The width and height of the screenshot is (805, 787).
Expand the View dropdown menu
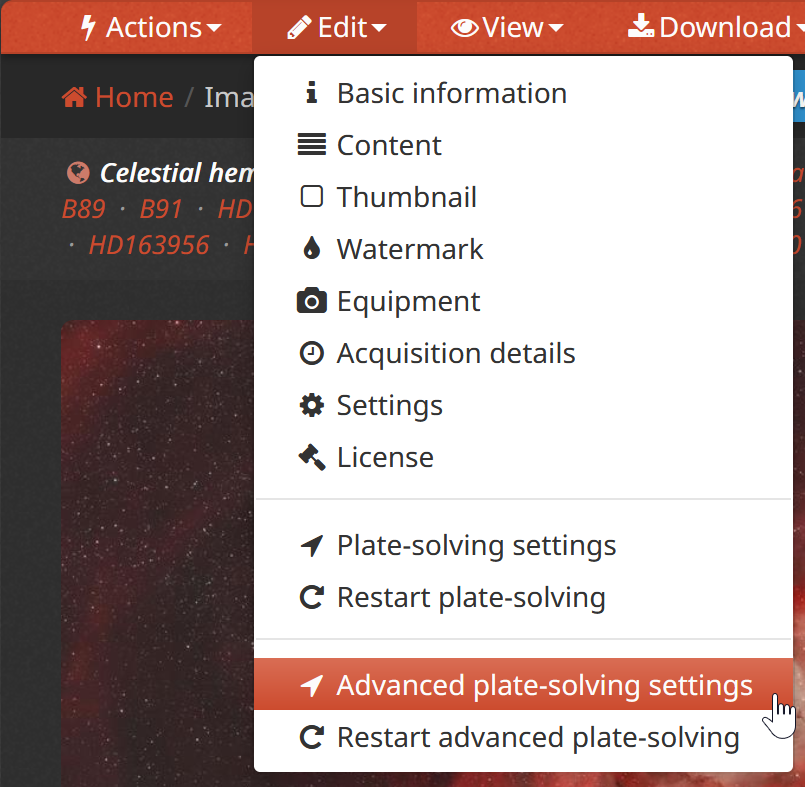(x=507, y=27)
